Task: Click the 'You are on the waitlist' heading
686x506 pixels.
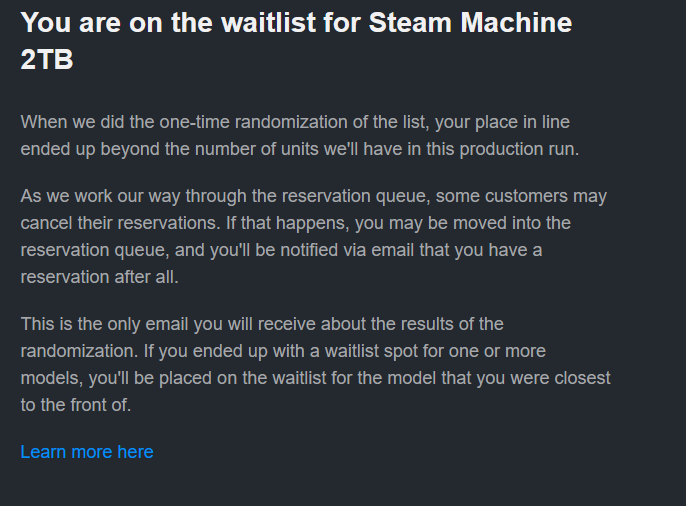Action: click(x=296, y=41)
